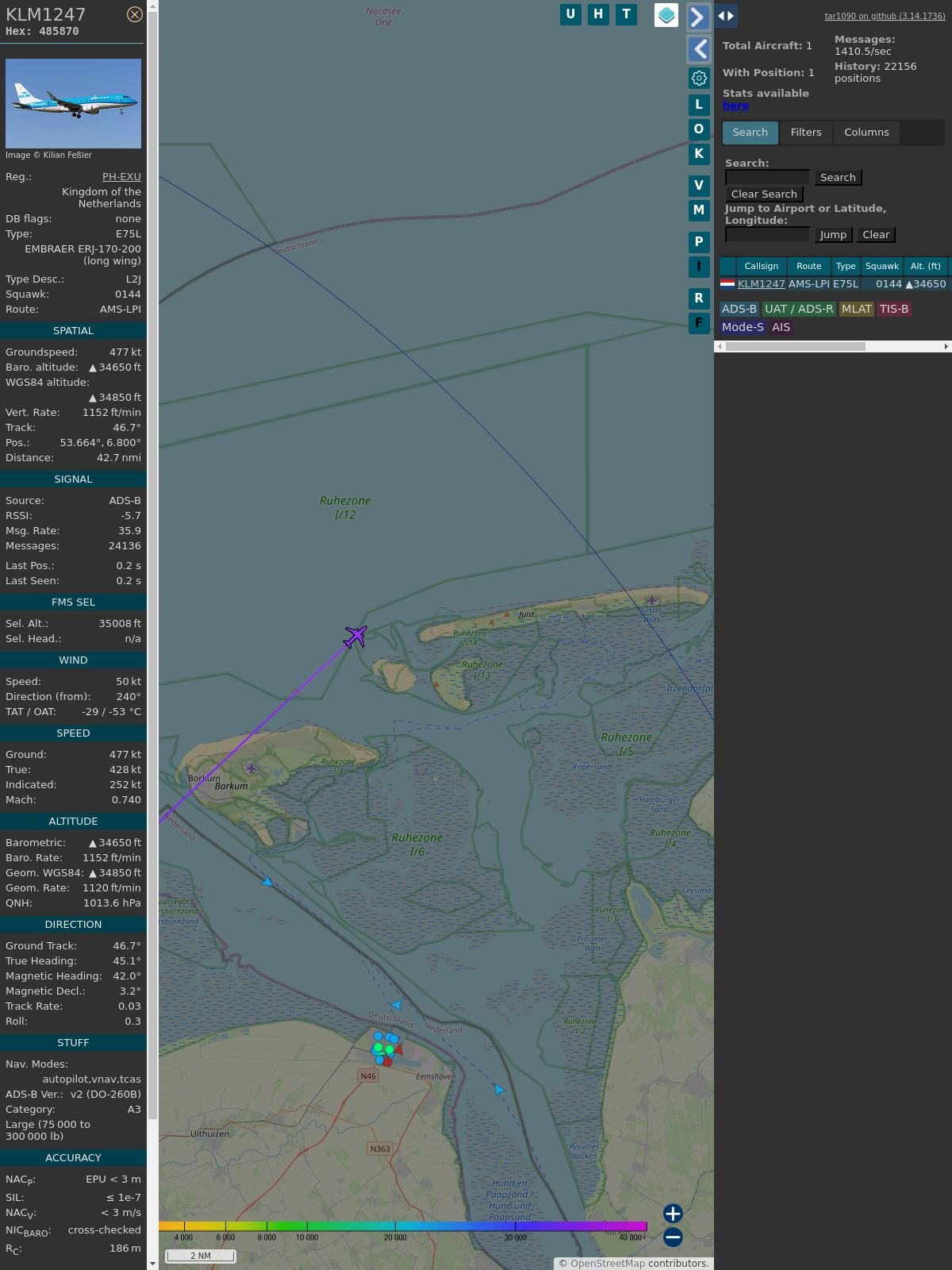
Task: Select the KLM1247 callsign in table
Action: point(762,284)
